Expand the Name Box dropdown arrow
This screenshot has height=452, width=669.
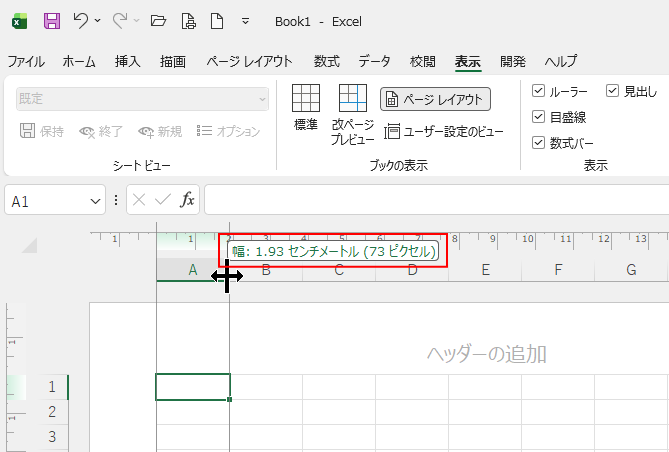click(x=96, y=201)
